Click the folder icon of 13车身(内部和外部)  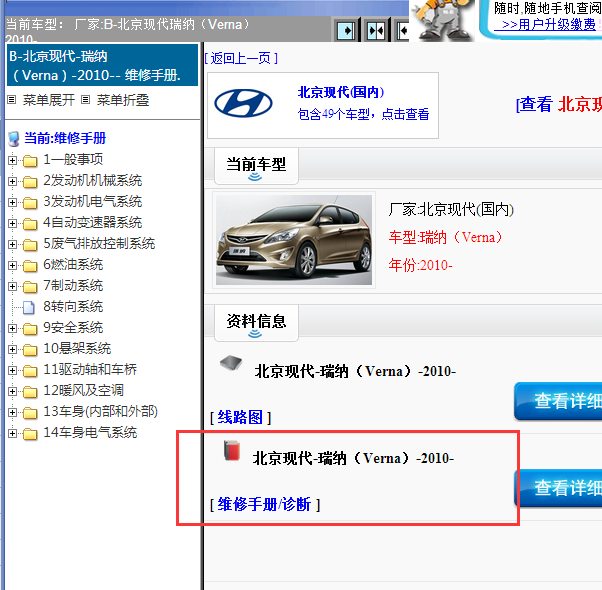coord(30,413)
